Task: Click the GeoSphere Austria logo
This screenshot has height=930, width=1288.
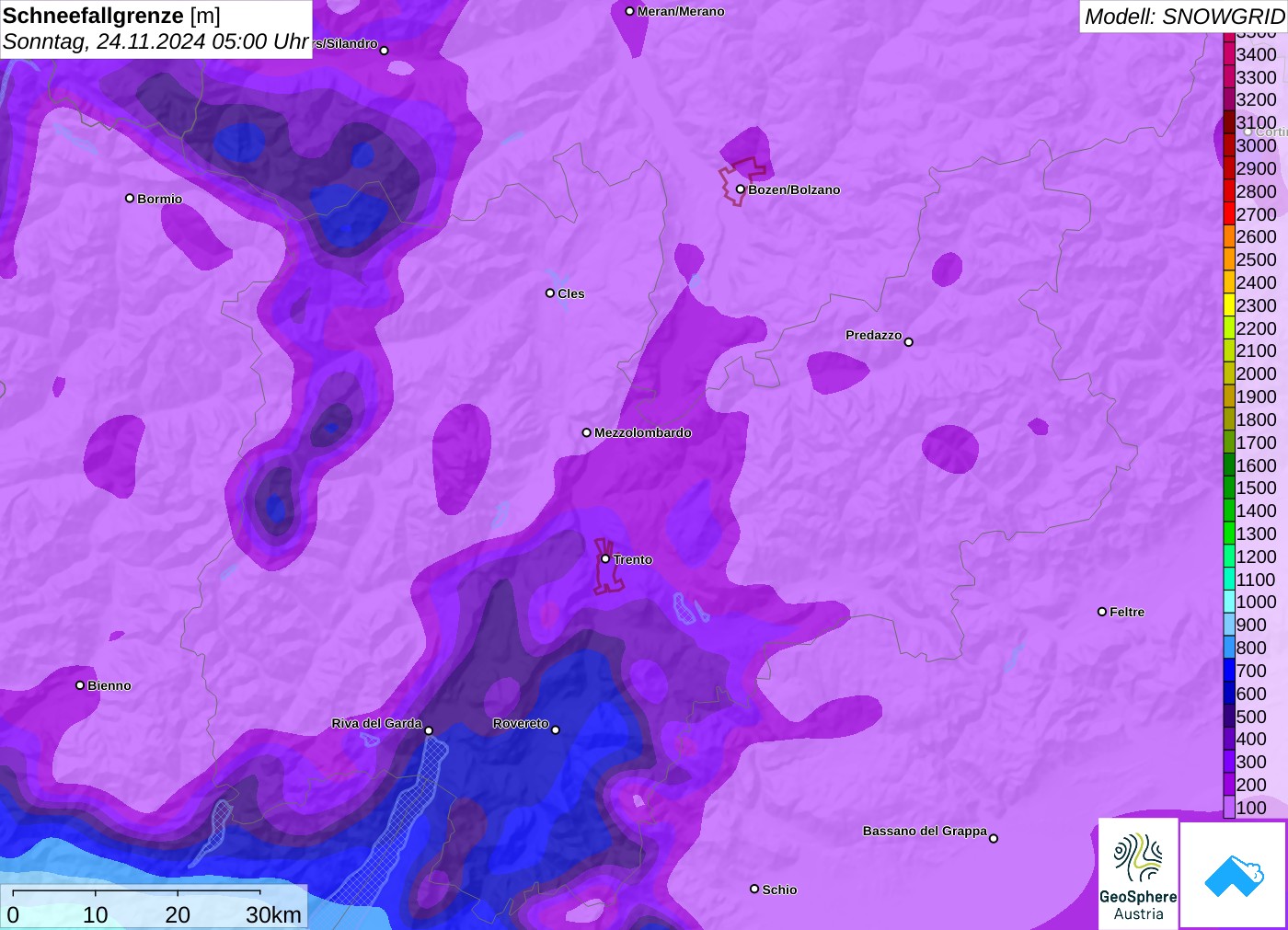Action: tap(1138, 873)
